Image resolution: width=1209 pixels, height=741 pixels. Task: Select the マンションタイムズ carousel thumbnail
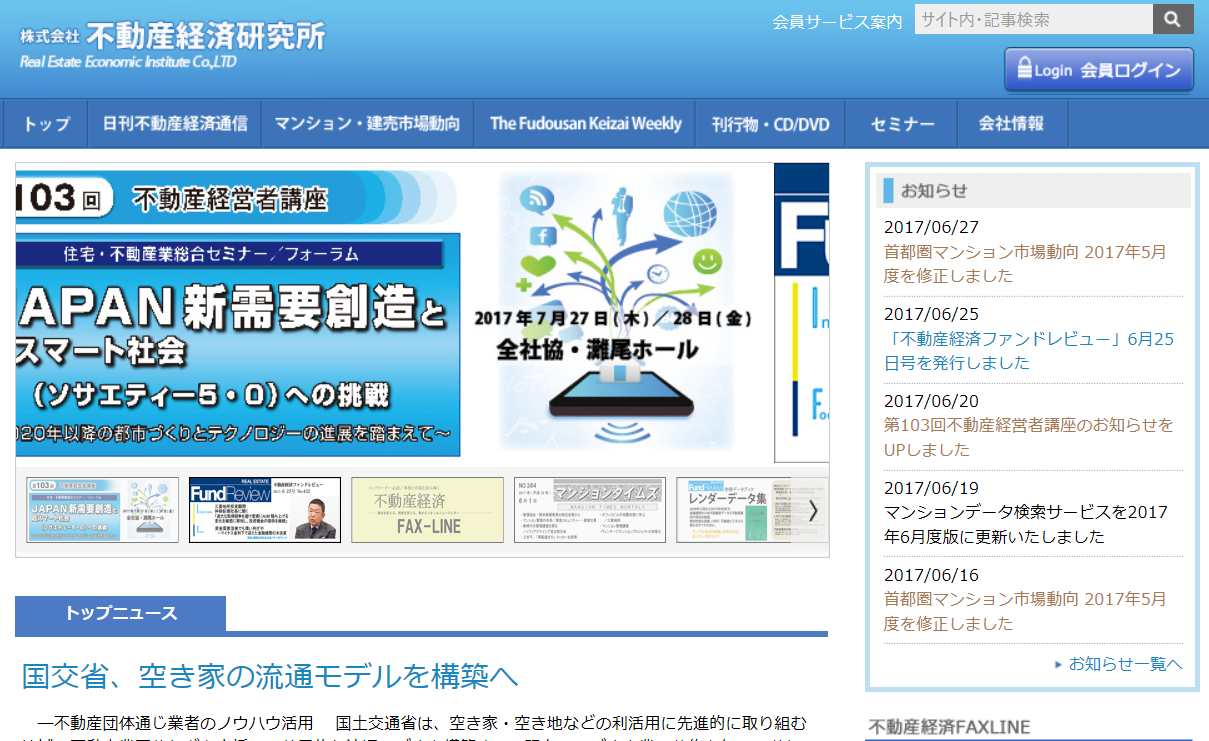click(590, 510)
